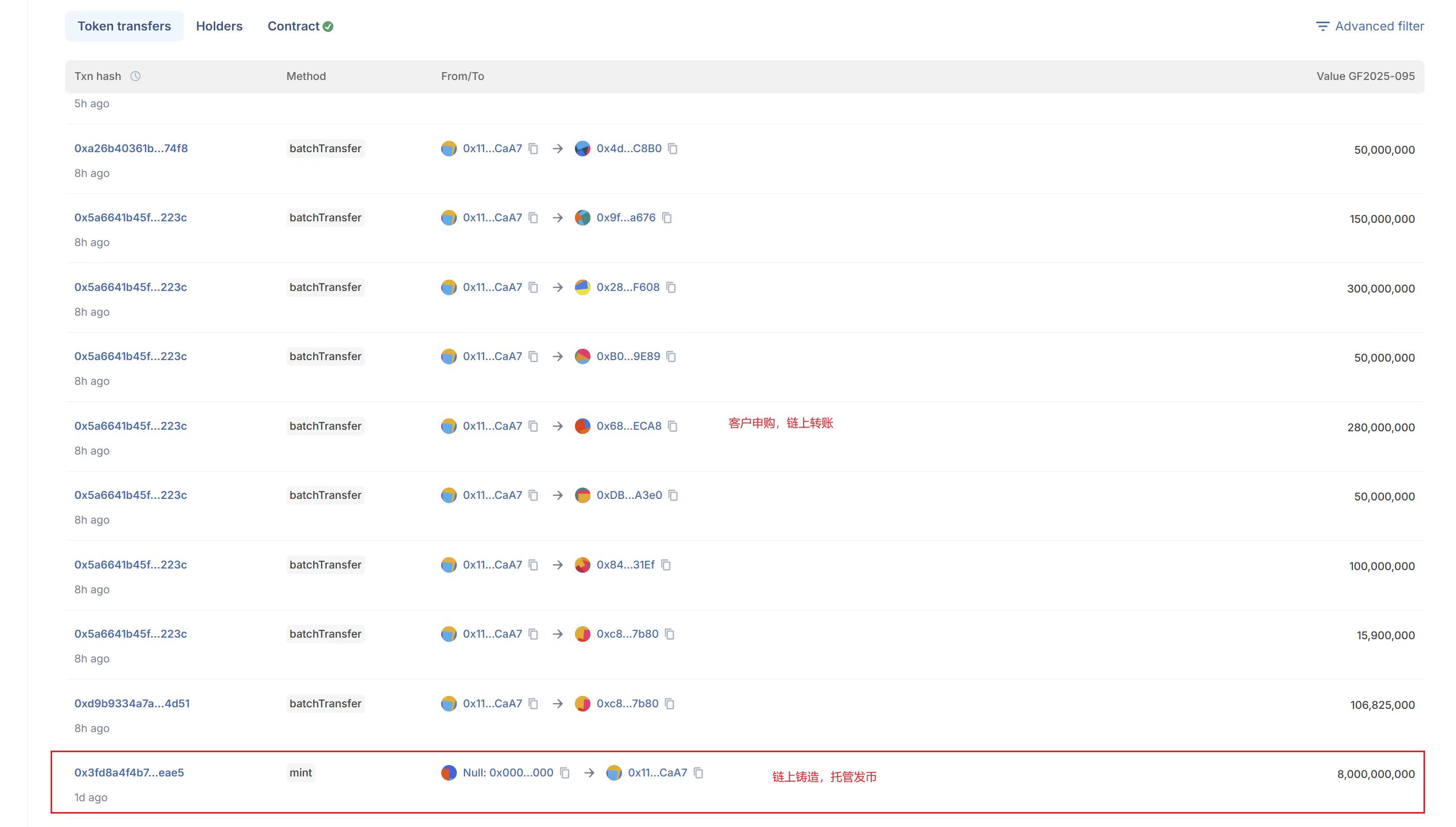Click the Method column header
The width and height of the screenshot is (1456, 827).
(x=306, y=76)
